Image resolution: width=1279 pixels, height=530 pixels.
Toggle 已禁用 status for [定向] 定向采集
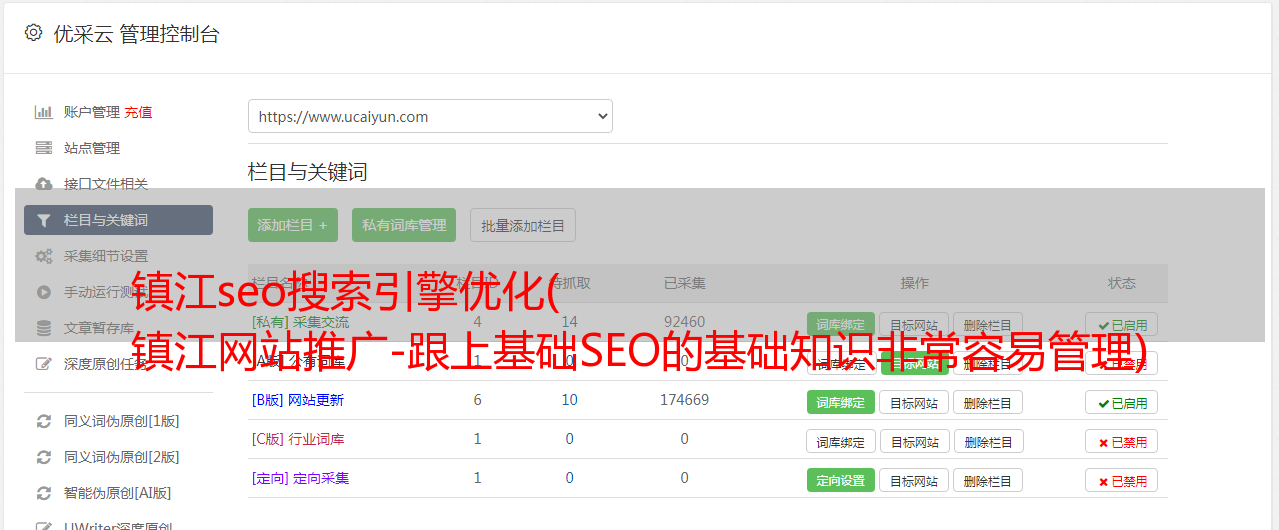[x=1122, y=480]
